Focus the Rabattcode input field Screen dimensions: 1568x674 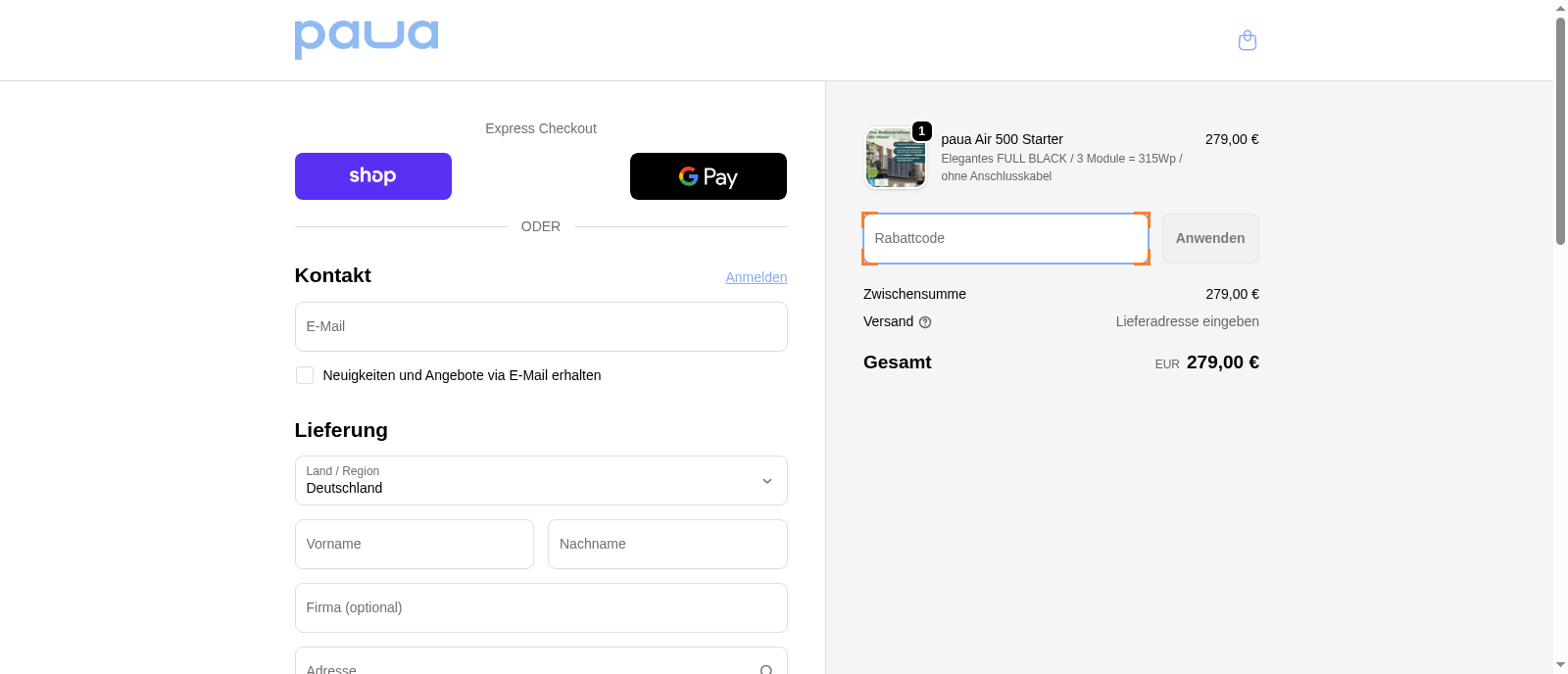(1004, 238)
